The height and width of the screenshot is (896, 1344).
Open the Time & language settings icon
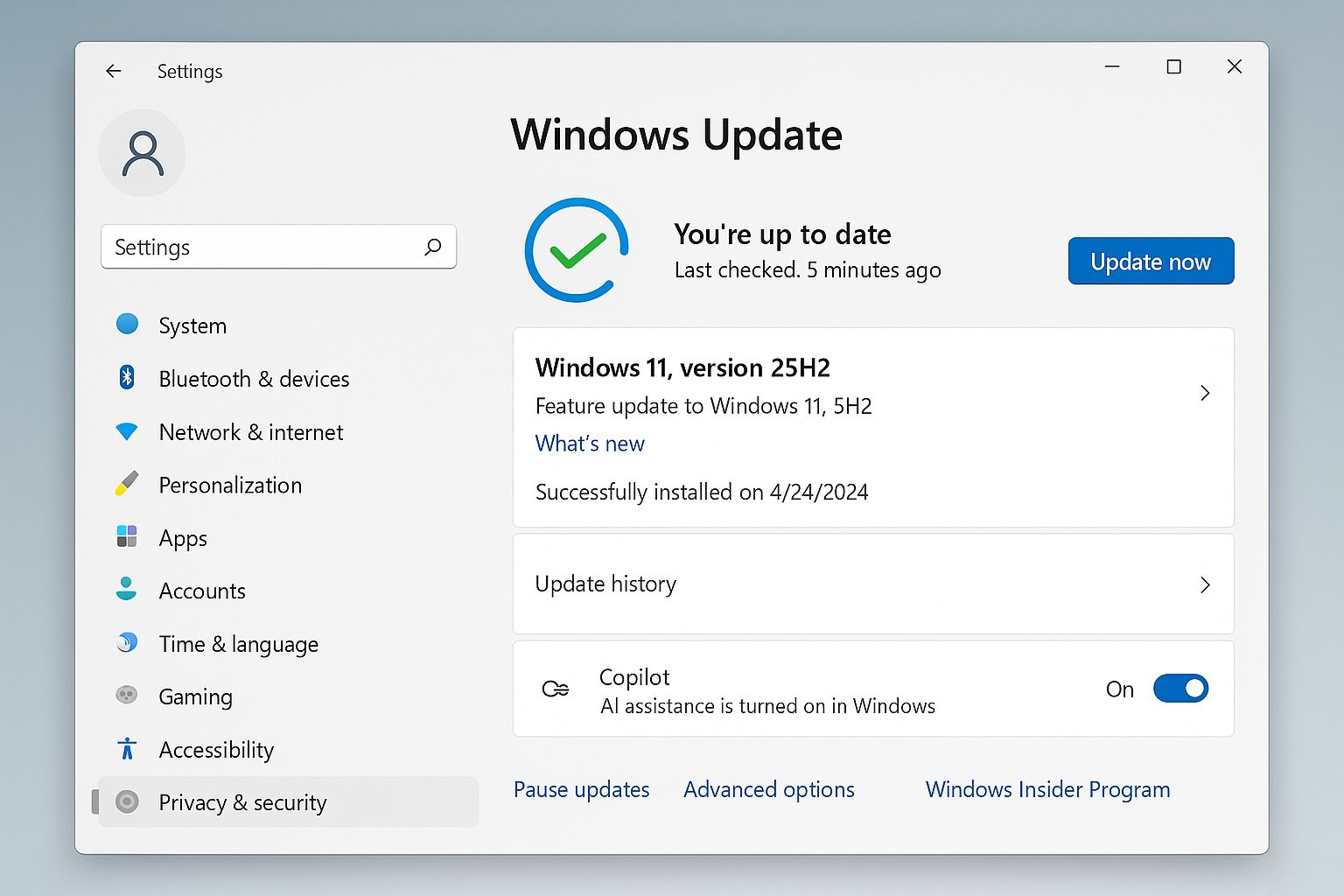point(127,643)
